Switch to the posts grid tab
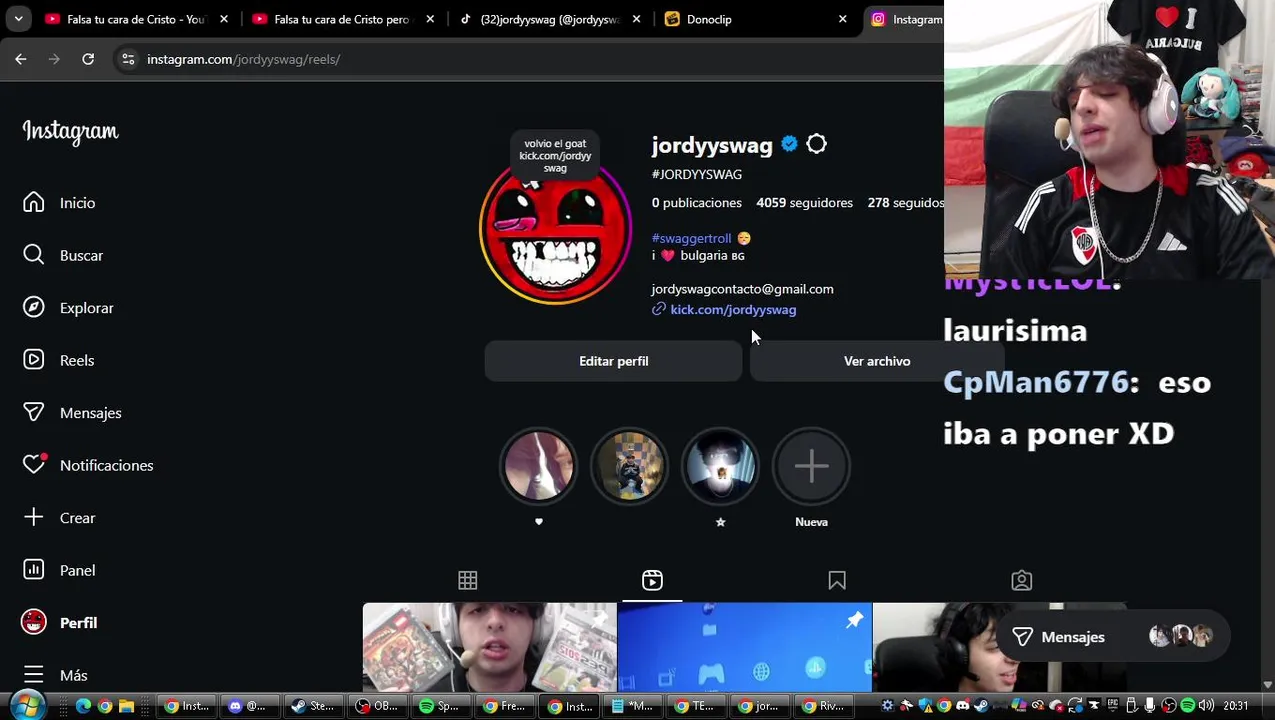The height and width of the screenshot is (720, 1275). [x=467, y=580]
